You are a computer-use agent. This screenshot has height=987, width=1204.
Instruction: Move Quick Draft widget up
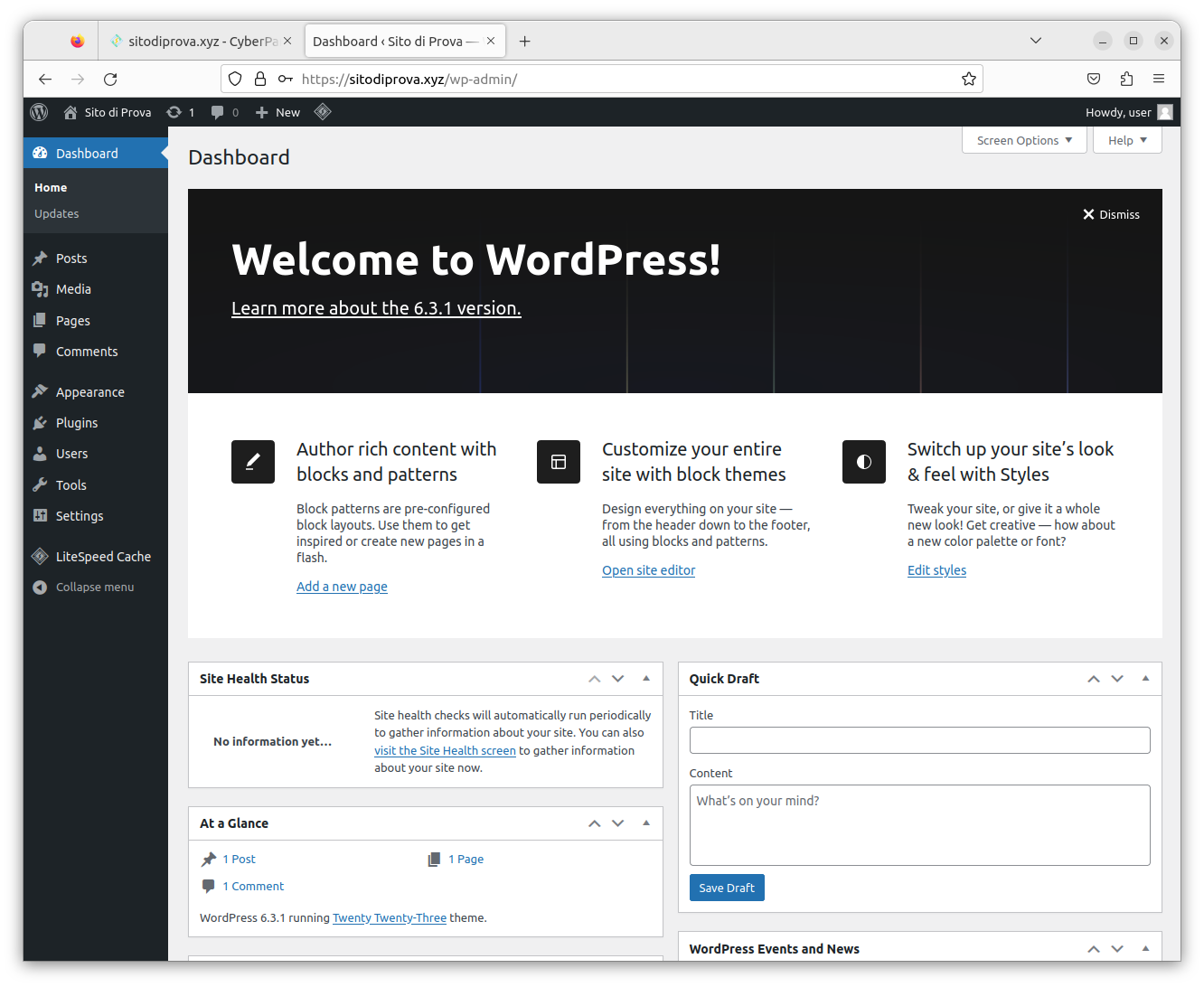pos(1094,679)
